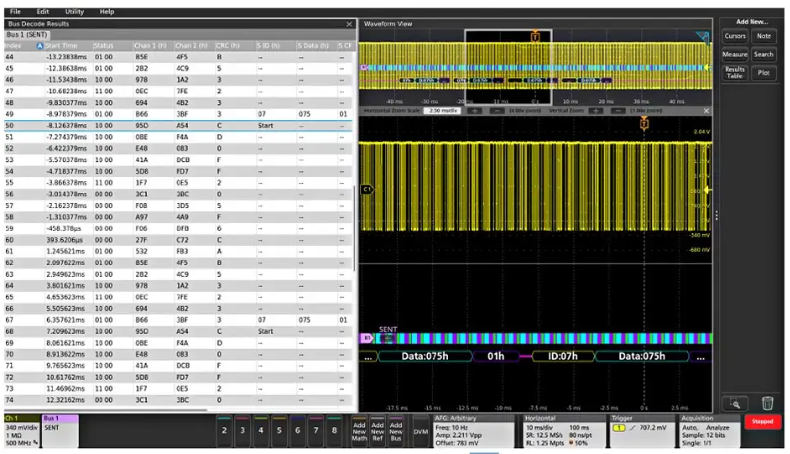Viewport: 790px width, 454px height.
Task: Add a new Plot
Action: click(x=763, y=73)
